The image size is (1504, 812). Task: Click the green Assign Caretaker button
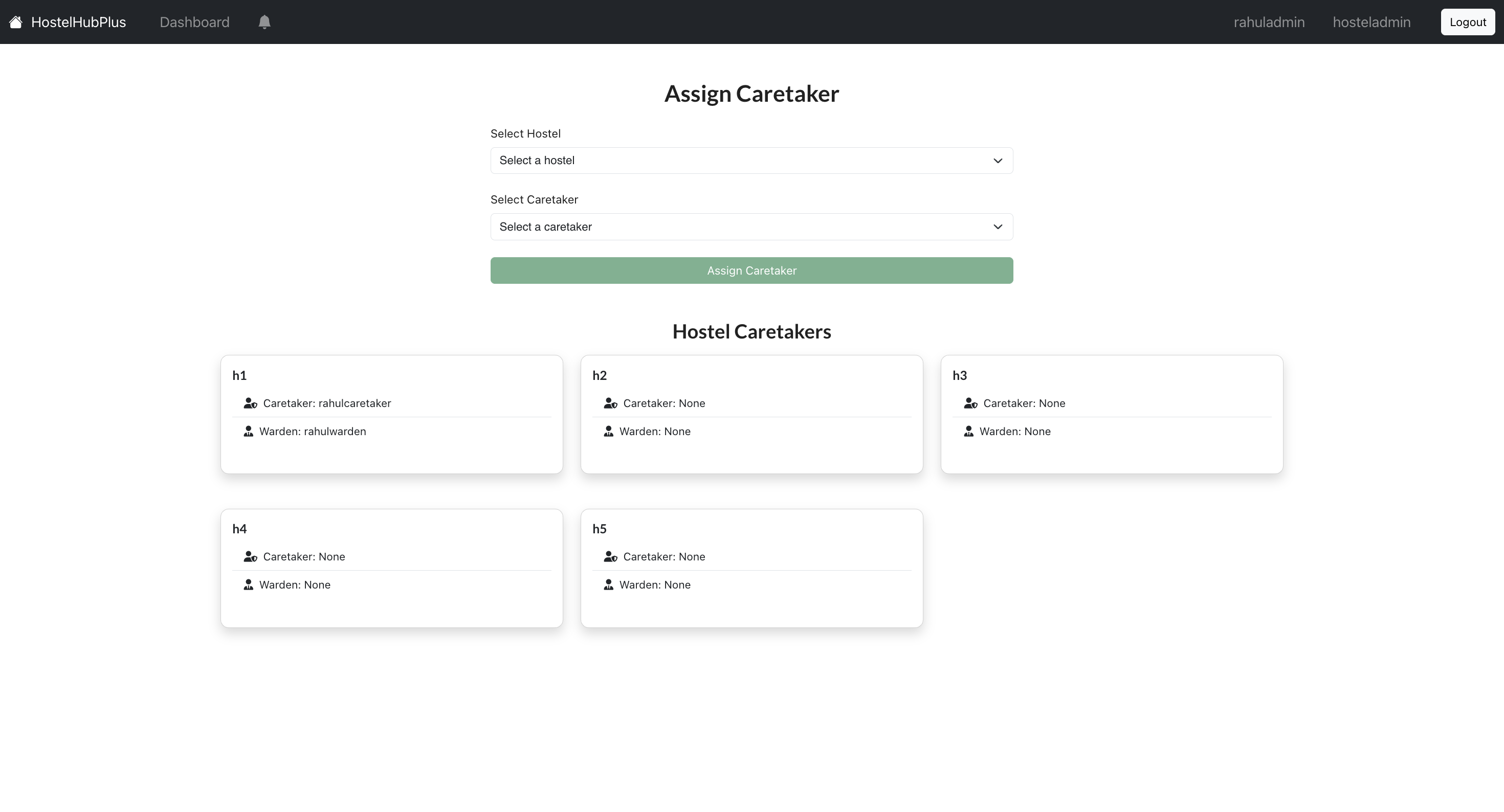(751, 271)
